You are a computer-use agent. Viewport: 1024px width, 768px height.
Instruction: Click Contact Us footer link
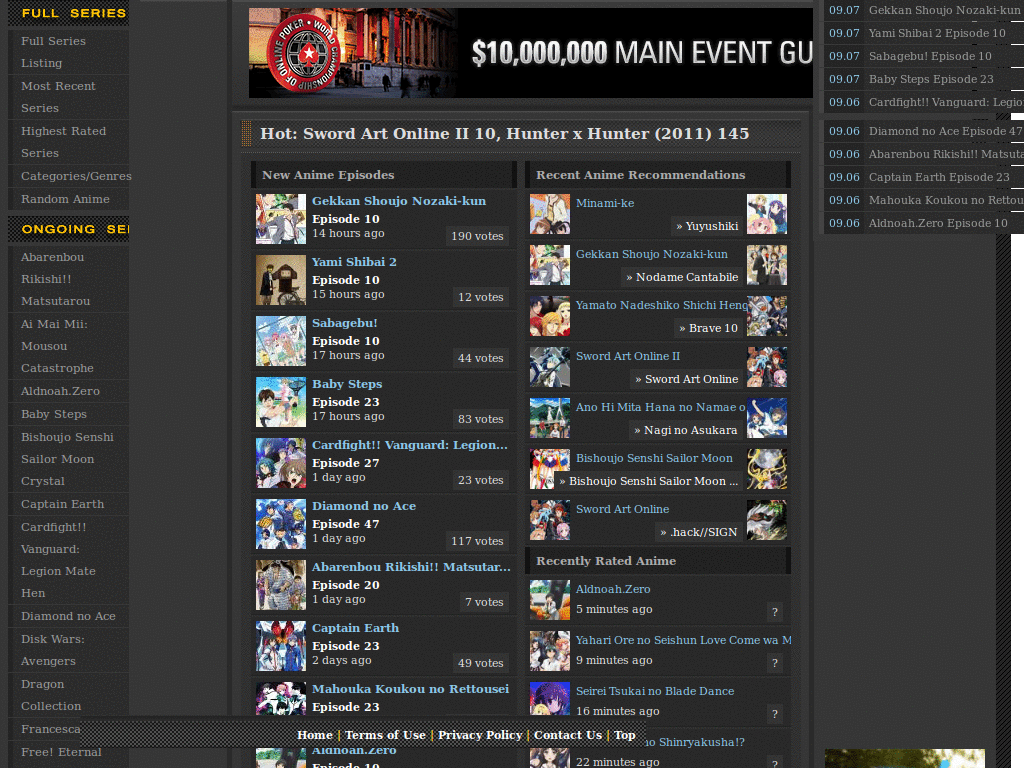568,735
